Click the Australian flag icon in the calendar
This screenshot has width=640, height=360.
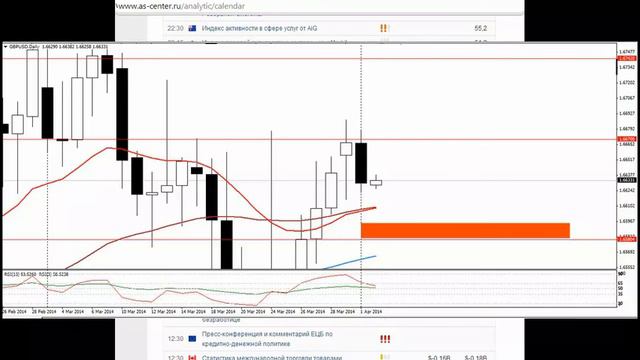pyautogui.click(x=192, y=28)
